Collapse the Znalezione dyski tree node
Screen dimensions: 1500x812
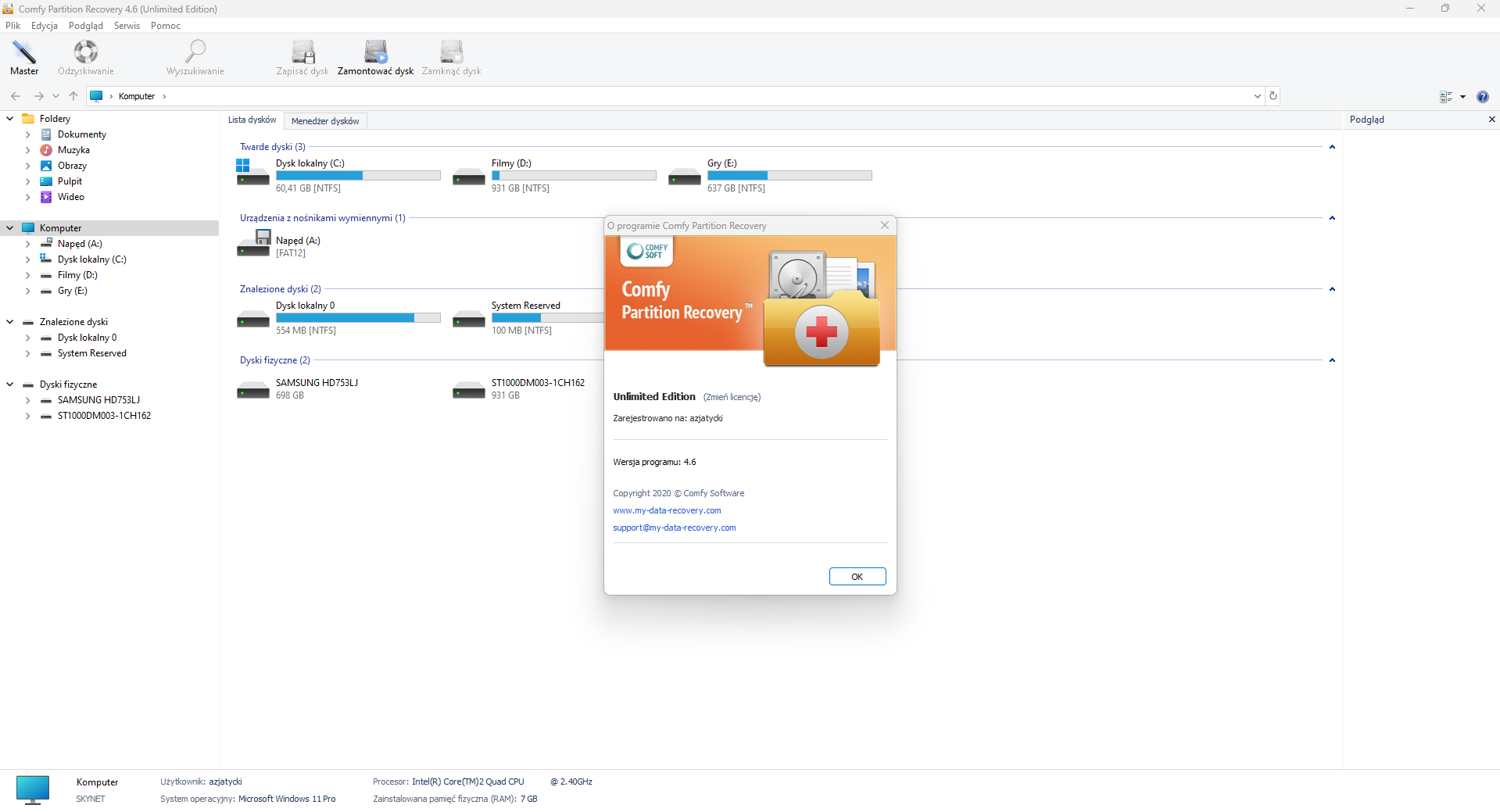pyautogui.click(x=10, y=322)
